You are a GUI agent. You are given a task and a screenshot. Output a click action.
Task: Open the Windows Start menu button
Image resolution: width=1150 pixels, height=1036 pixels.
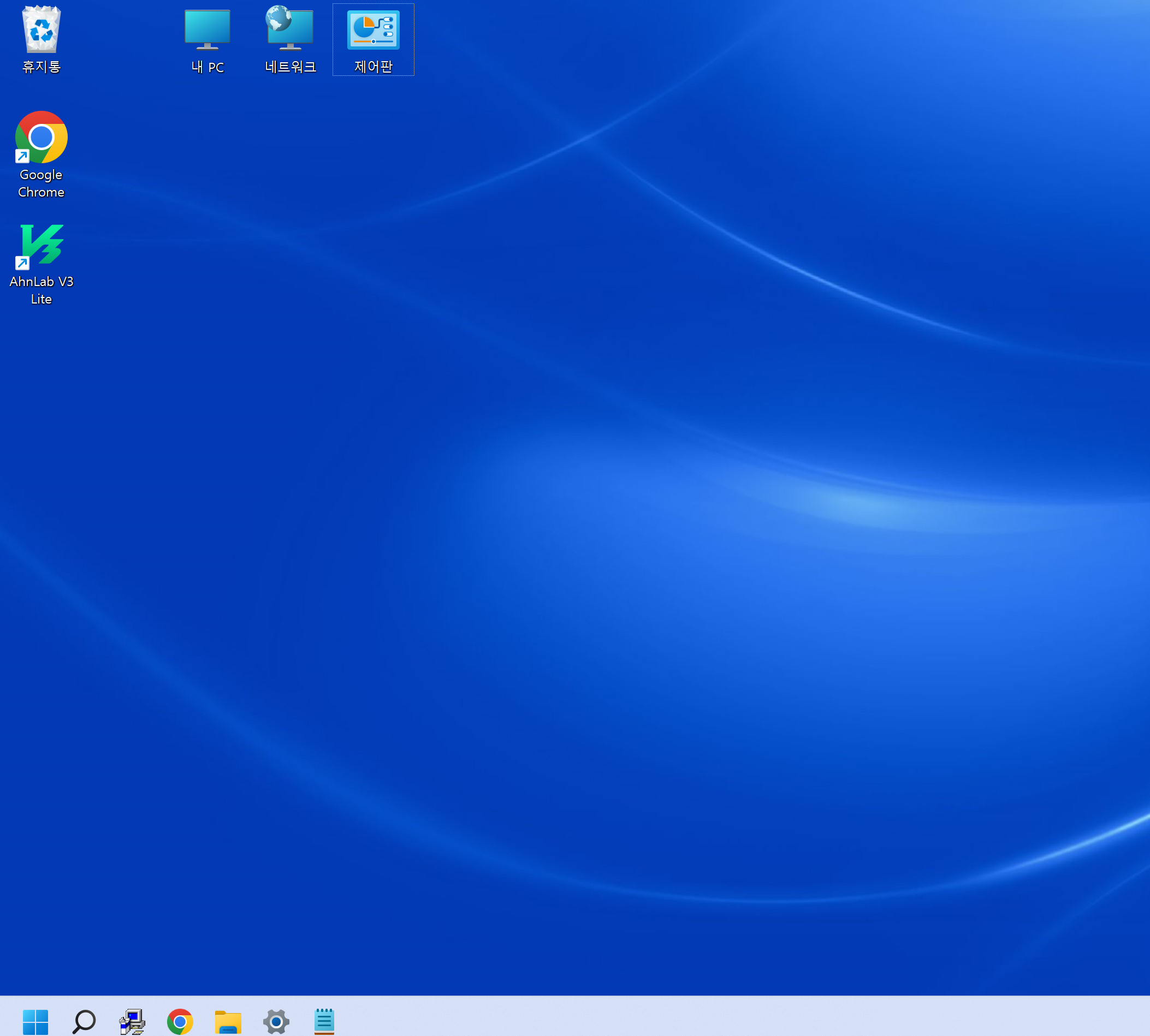coord(35,1022)
